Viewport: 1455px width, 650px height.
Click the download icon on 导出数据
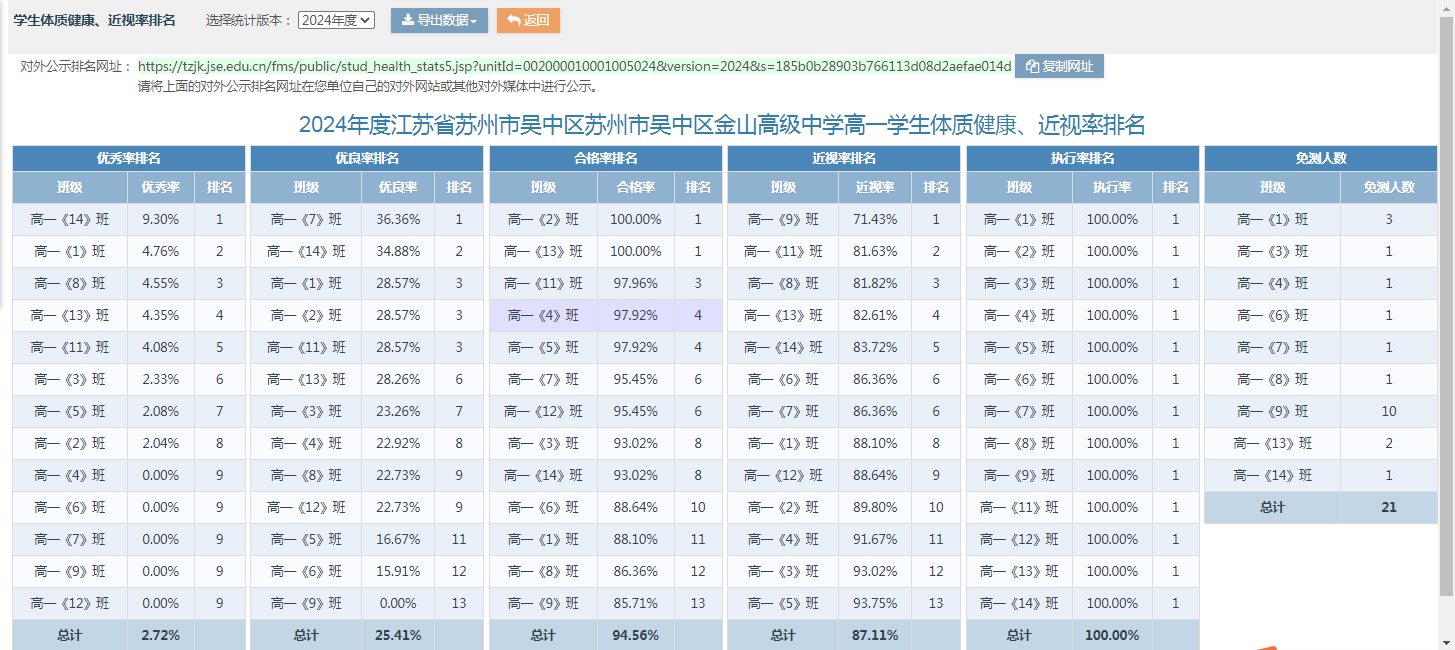[x=407, y=21]
